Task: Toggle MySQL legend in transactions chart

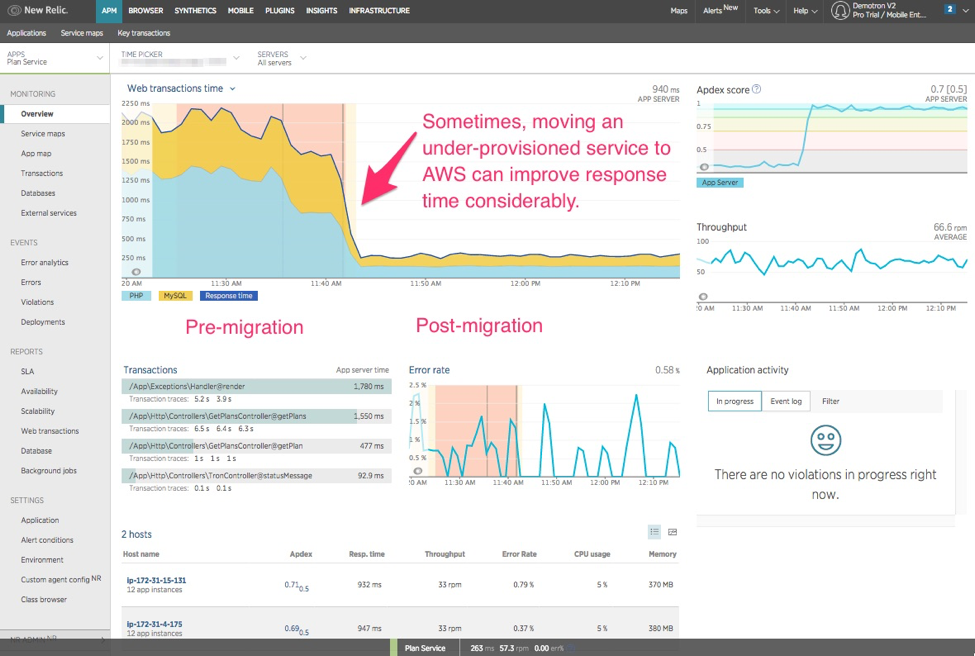Action: 175,296
